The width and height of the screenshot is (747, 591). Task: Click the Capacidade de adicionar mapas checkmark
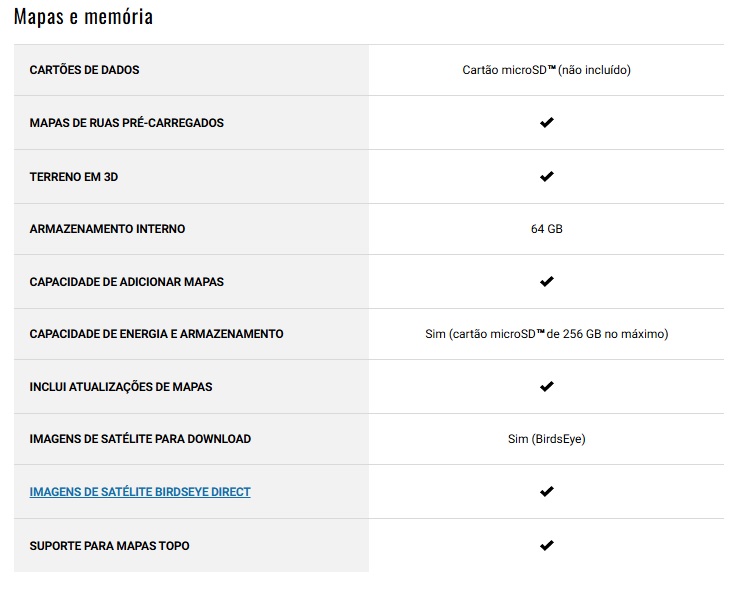546,282
